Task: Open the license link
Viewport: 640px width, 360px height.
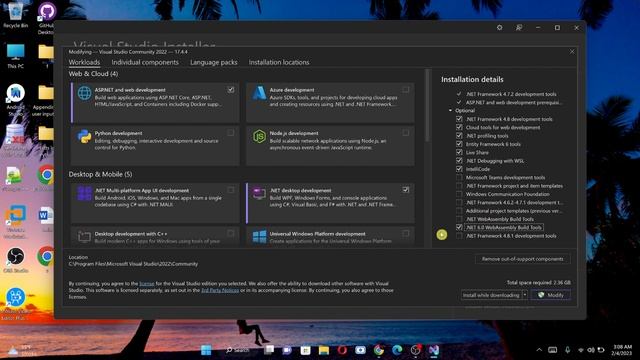Action: [x=147, y=283]
